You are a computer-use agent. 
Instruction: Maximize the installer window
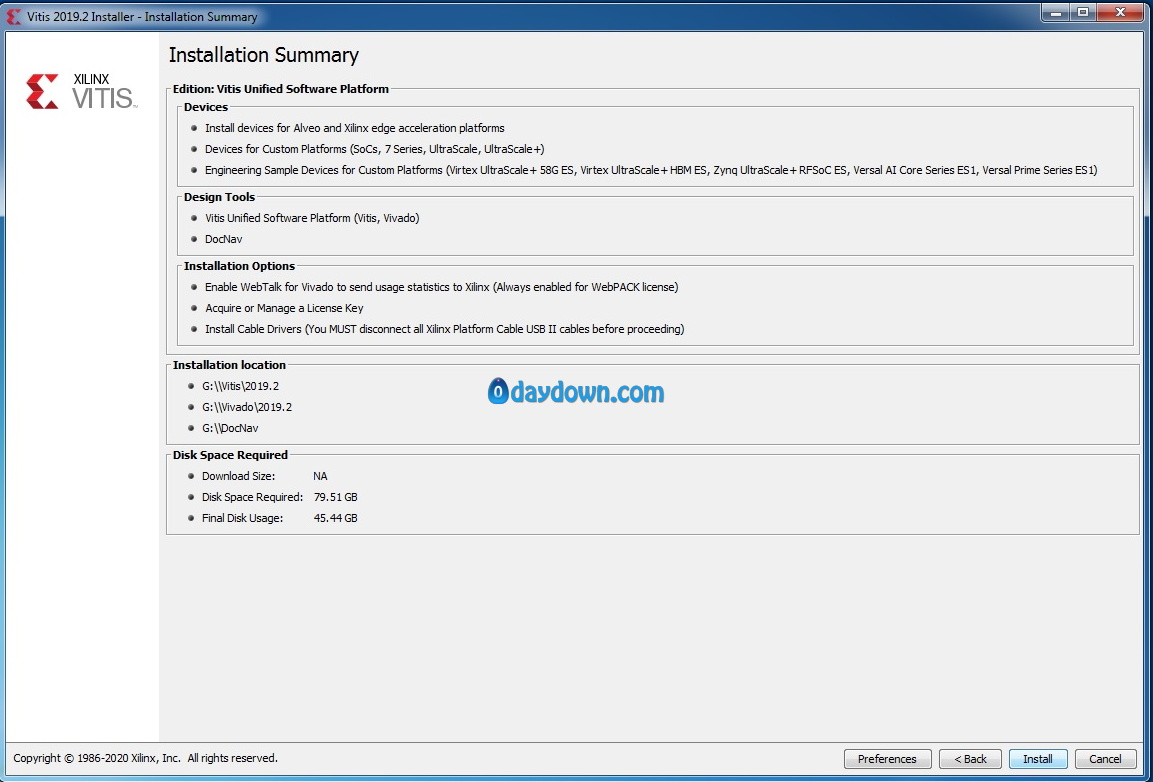pos(1082,12)
